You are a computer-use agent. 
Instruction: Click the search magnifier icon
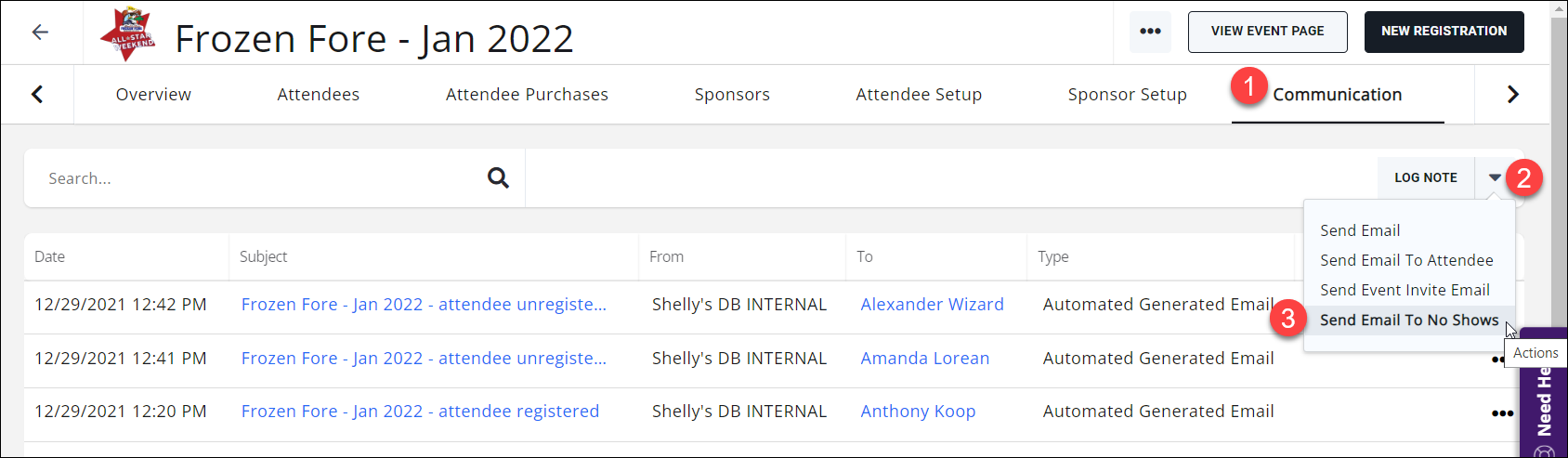498,177
